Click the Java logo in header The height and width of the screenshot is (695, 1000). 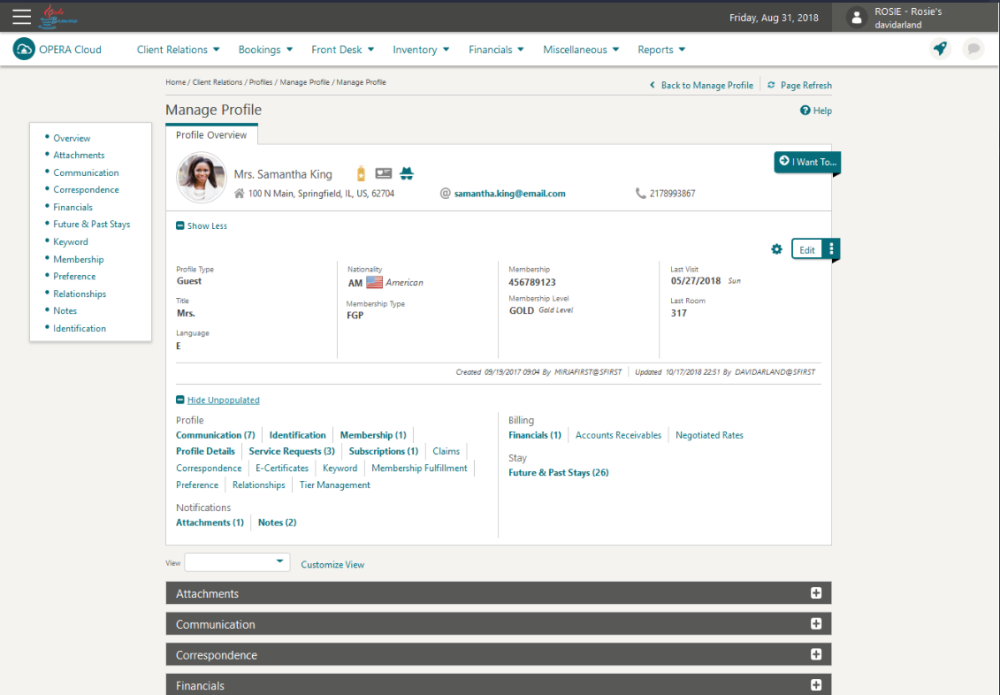(57, 17)
